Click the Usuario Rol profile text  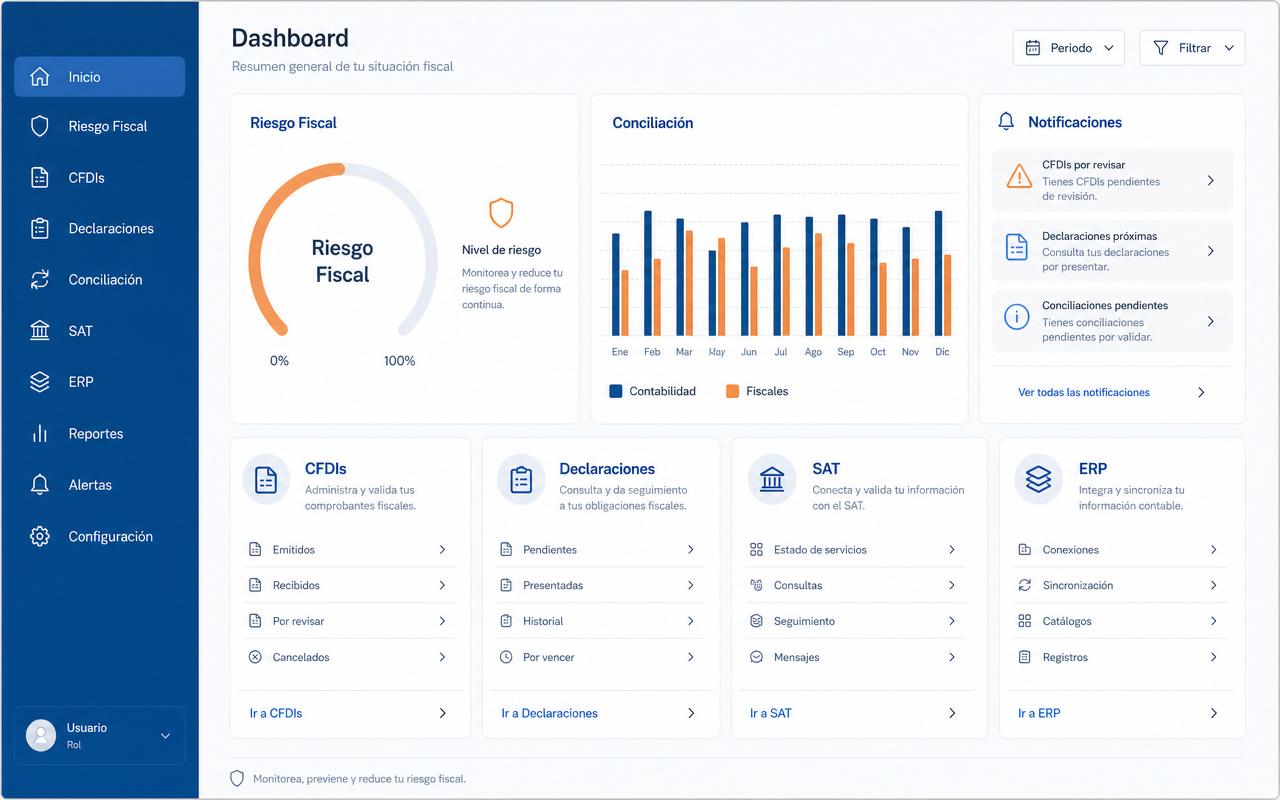click(x=87, y=736)
